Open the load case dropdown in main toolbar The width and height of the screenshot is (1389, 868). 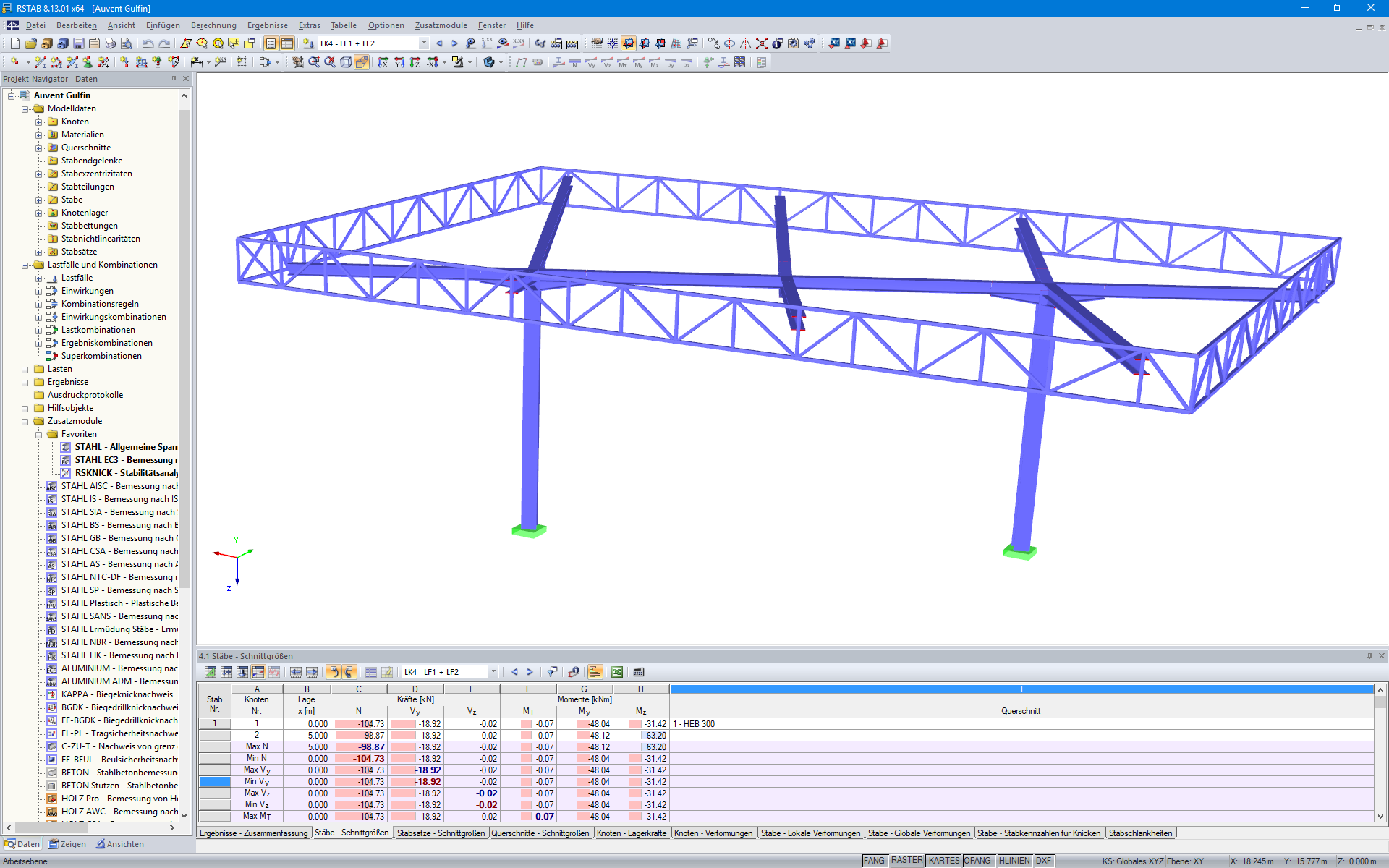(x=424, y=43)
